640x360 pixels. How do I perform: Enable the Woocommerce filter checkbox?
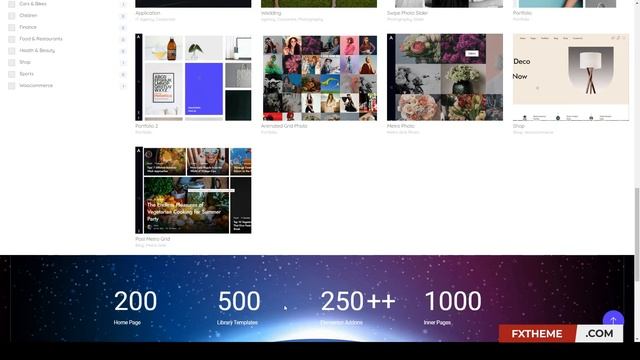tap(12, 86)
